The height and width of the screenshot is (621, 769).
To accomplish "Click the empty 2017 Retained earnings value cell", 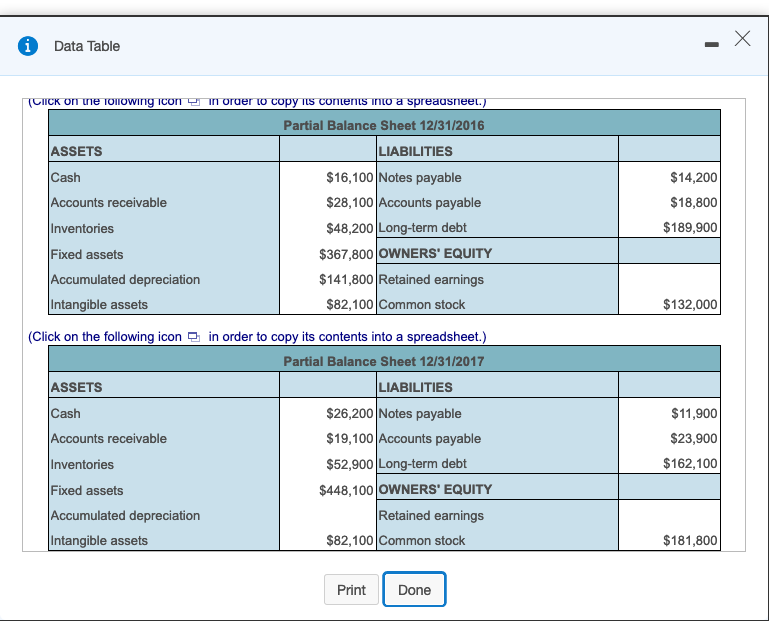I will tap(669, 515).
